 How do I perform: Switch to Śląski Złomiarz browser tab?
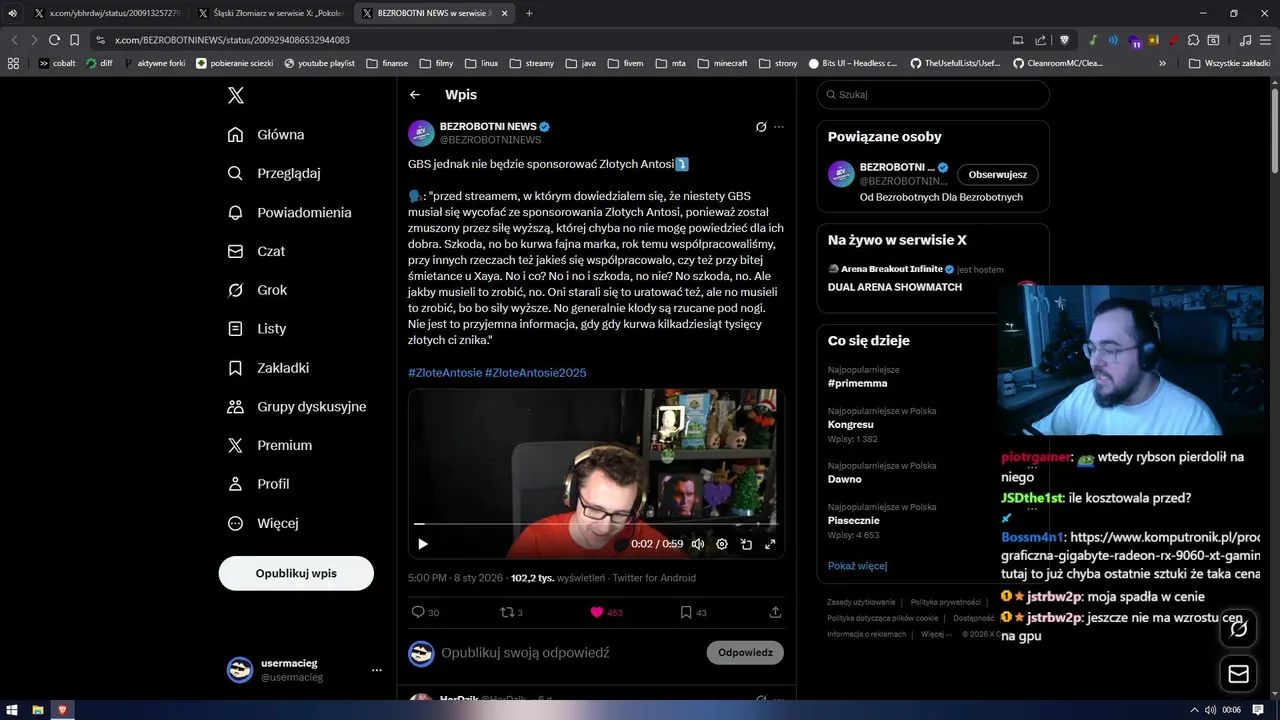click(270, 13)
